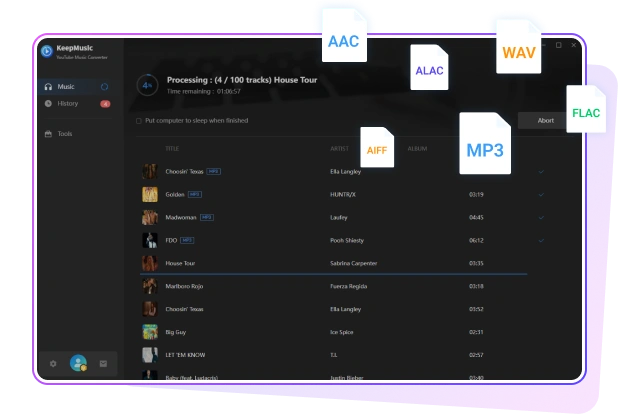Enable put computer to sleep when finished
Screen dimensions: 620x417
click(139, 121)
